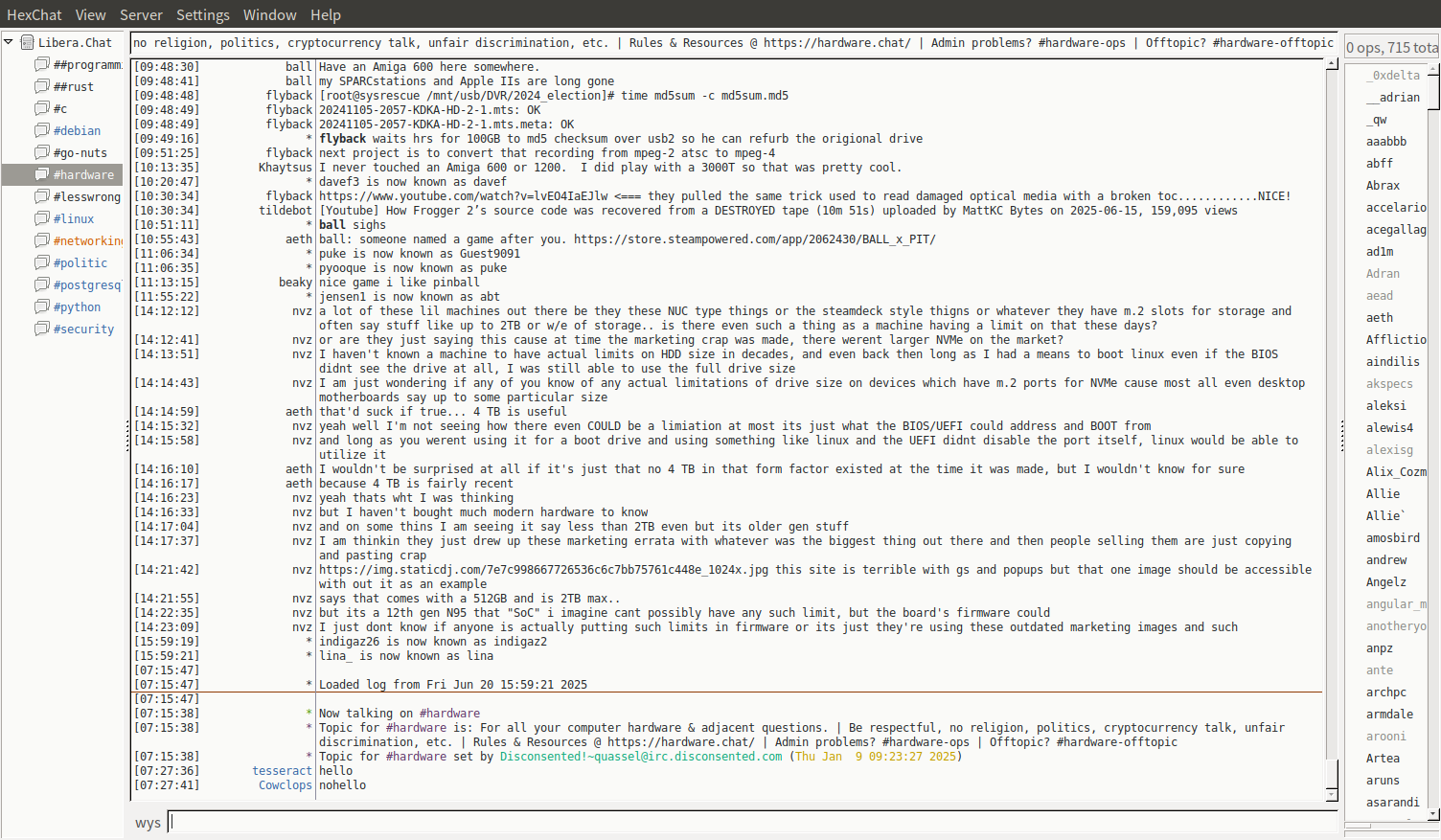Click the #linux channel icon
This screenshot has width=1441, height=840.
click(x=42, y=218)
